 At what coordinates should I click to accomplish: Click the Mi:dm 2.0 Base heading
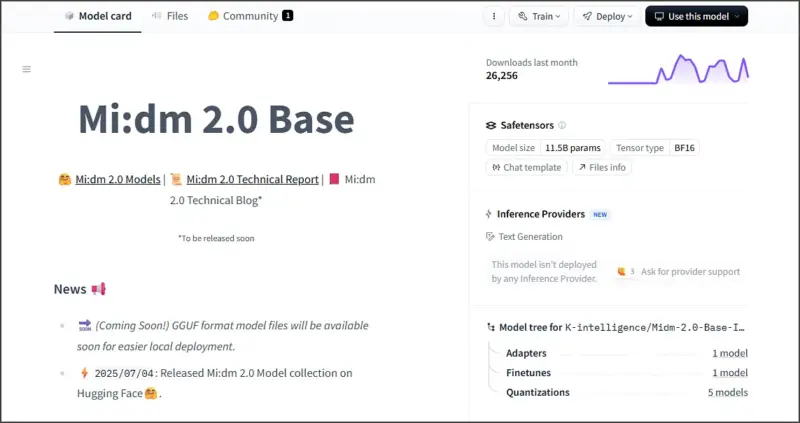(216, 119)
